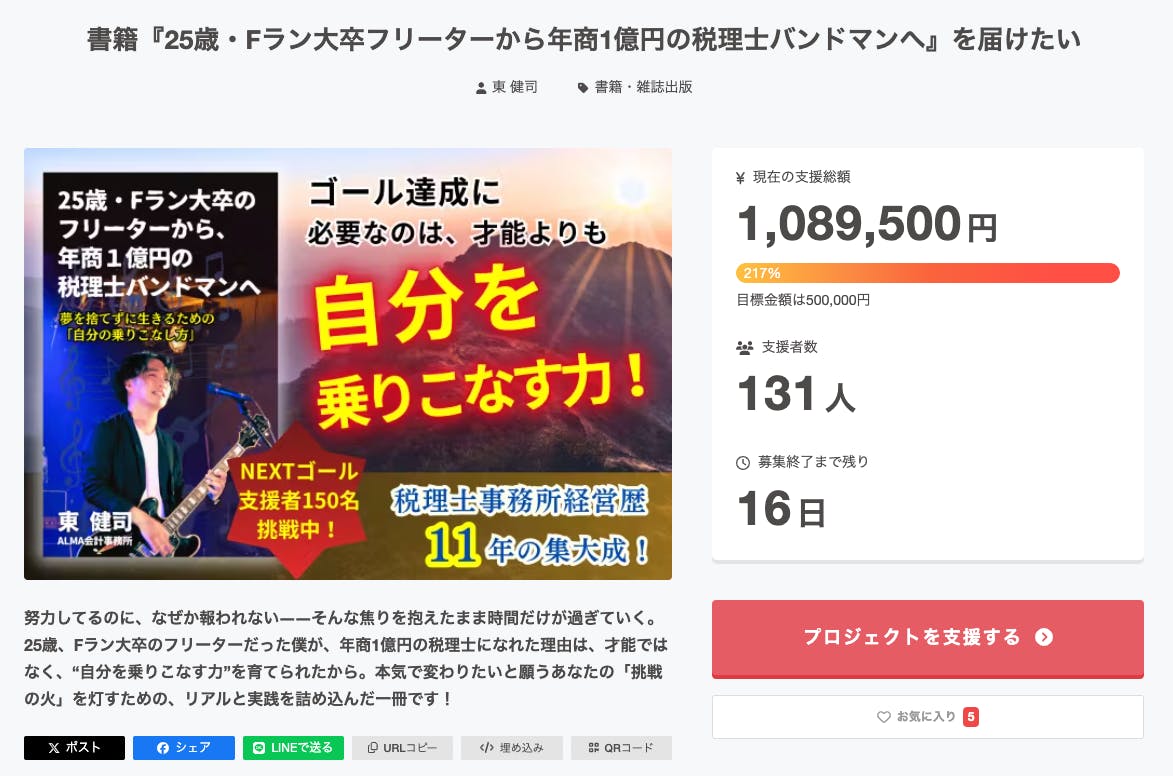Copy the project link with URLコピー

pos(402,748)
